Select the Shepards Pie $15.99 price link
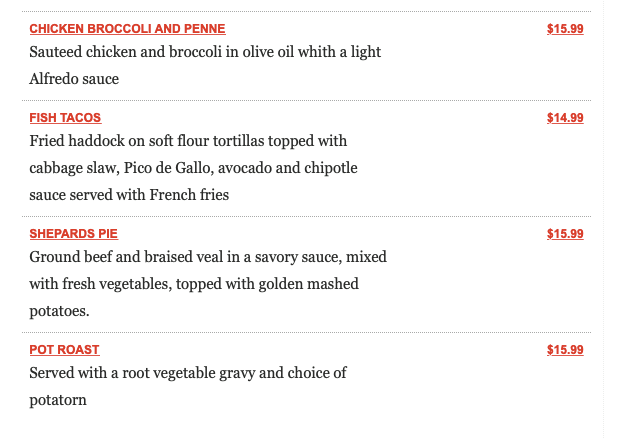Screen dimensions: 626x438 565,234
